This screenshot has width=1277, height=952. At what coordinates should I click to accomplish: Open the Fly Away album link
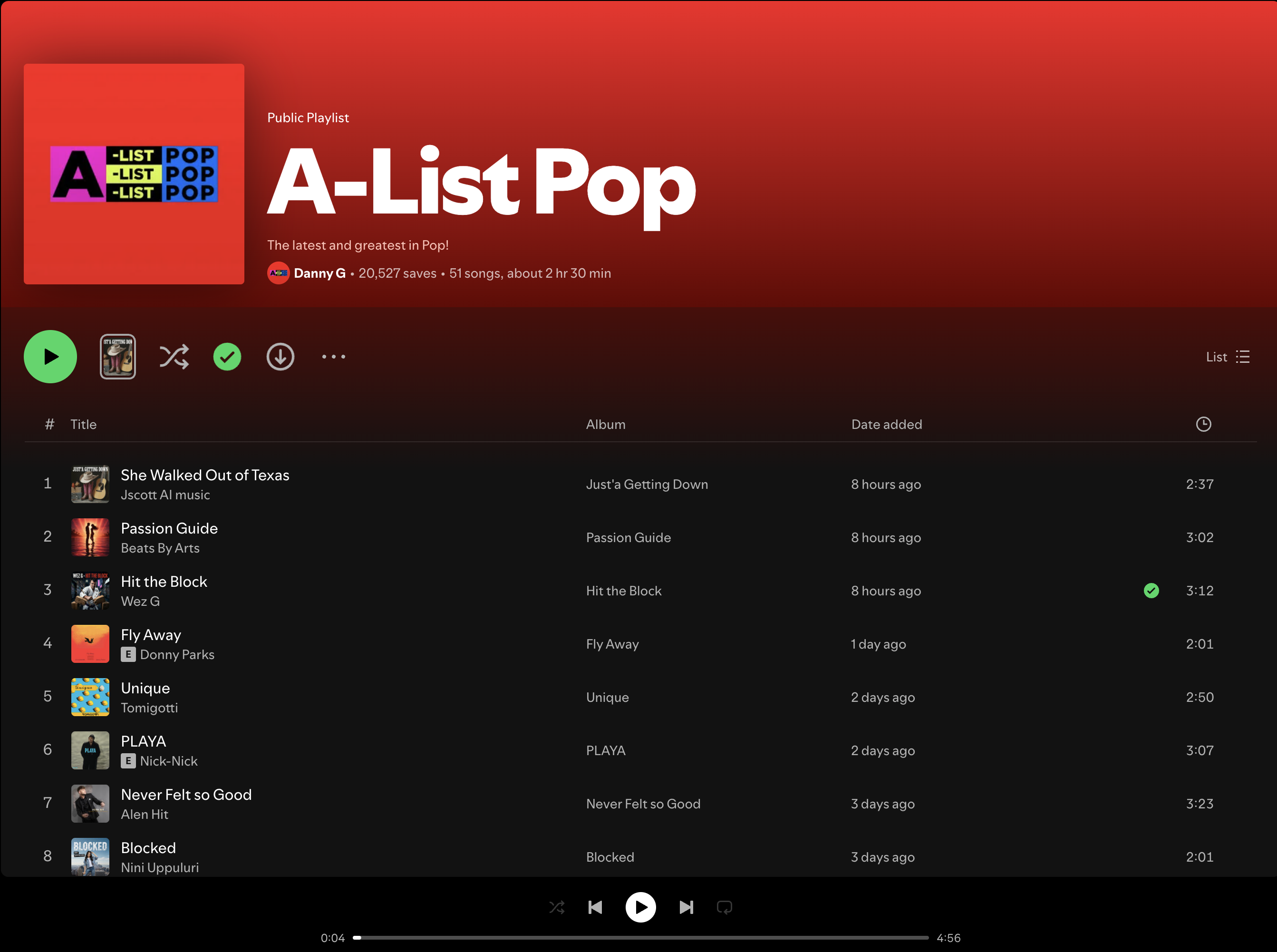click(612, 644)
